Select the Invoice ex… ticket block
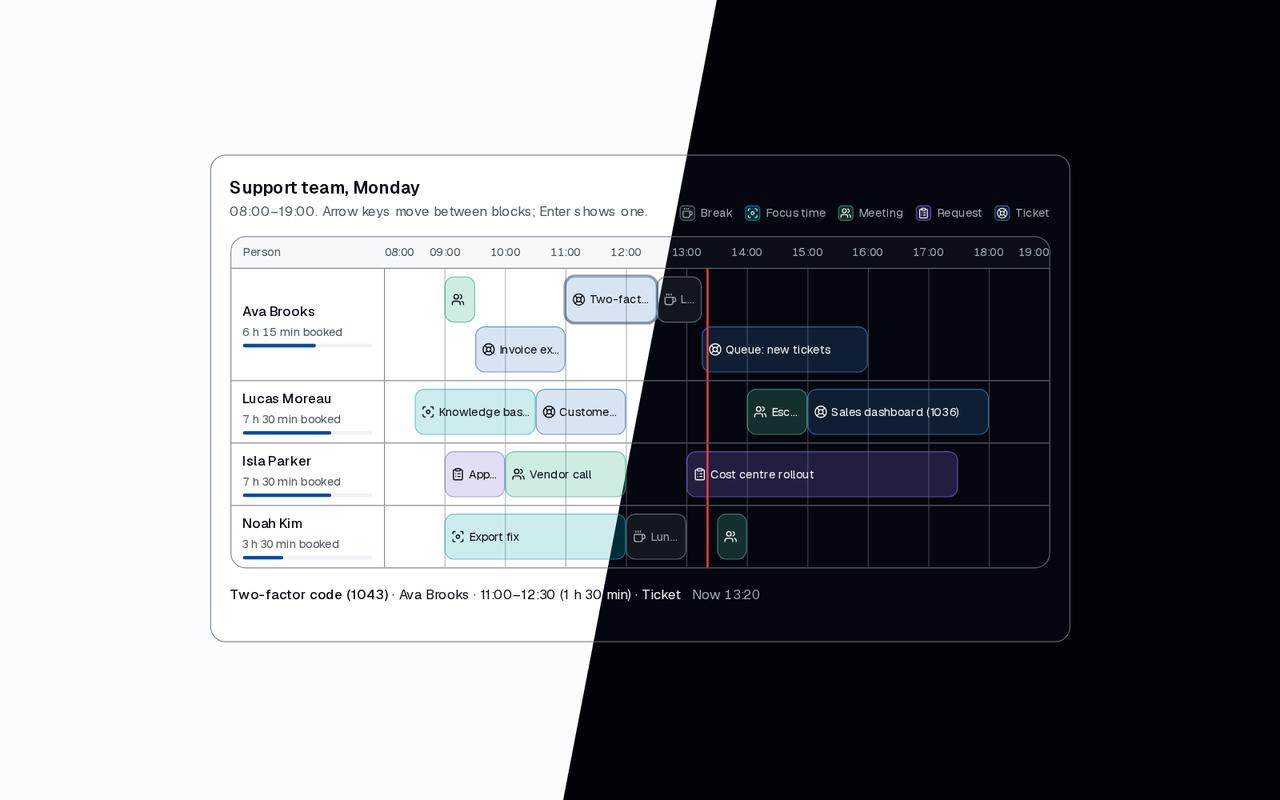 tap(520, 349)
